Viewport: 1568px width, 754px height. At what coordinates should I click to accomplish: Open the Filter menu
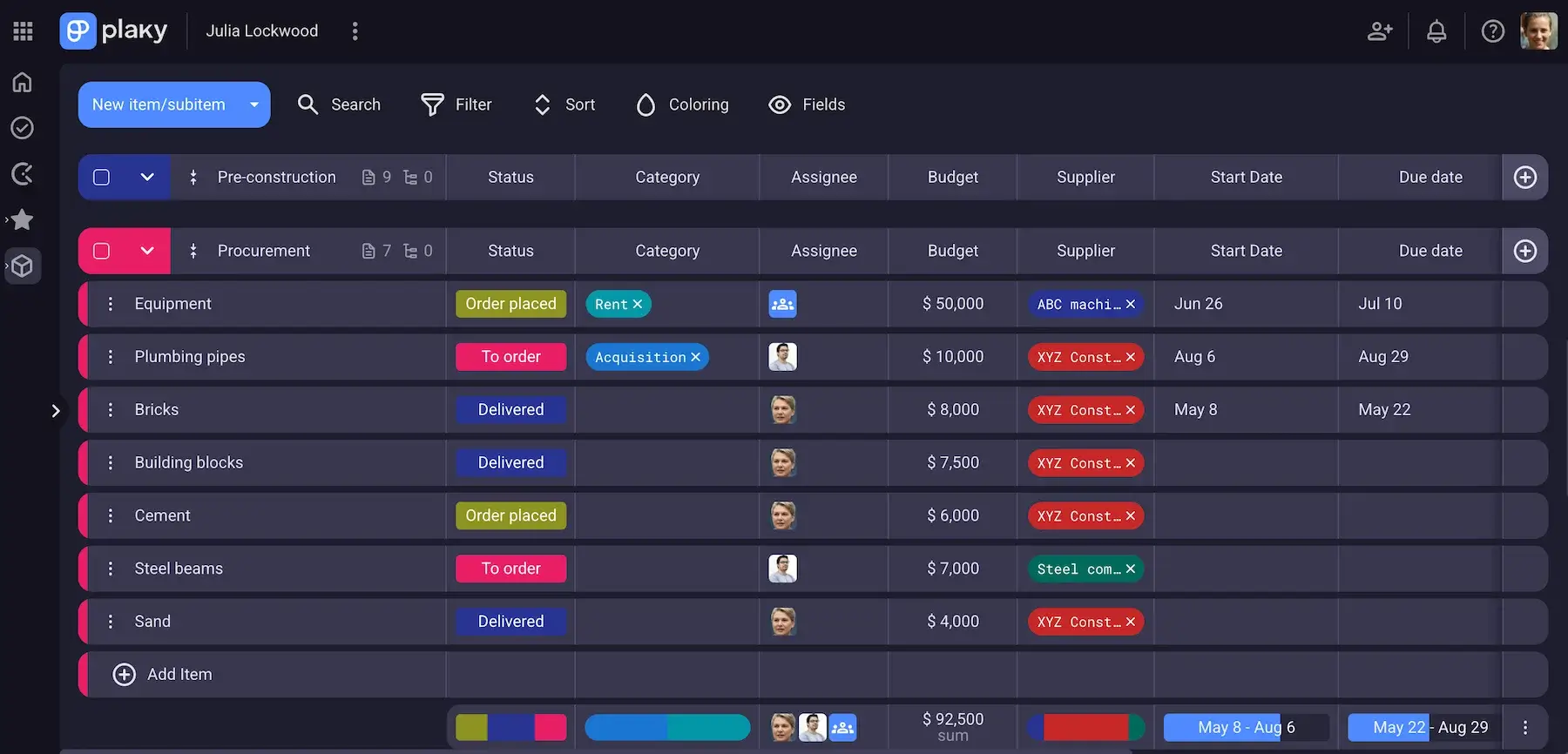[x=456, y=104]
